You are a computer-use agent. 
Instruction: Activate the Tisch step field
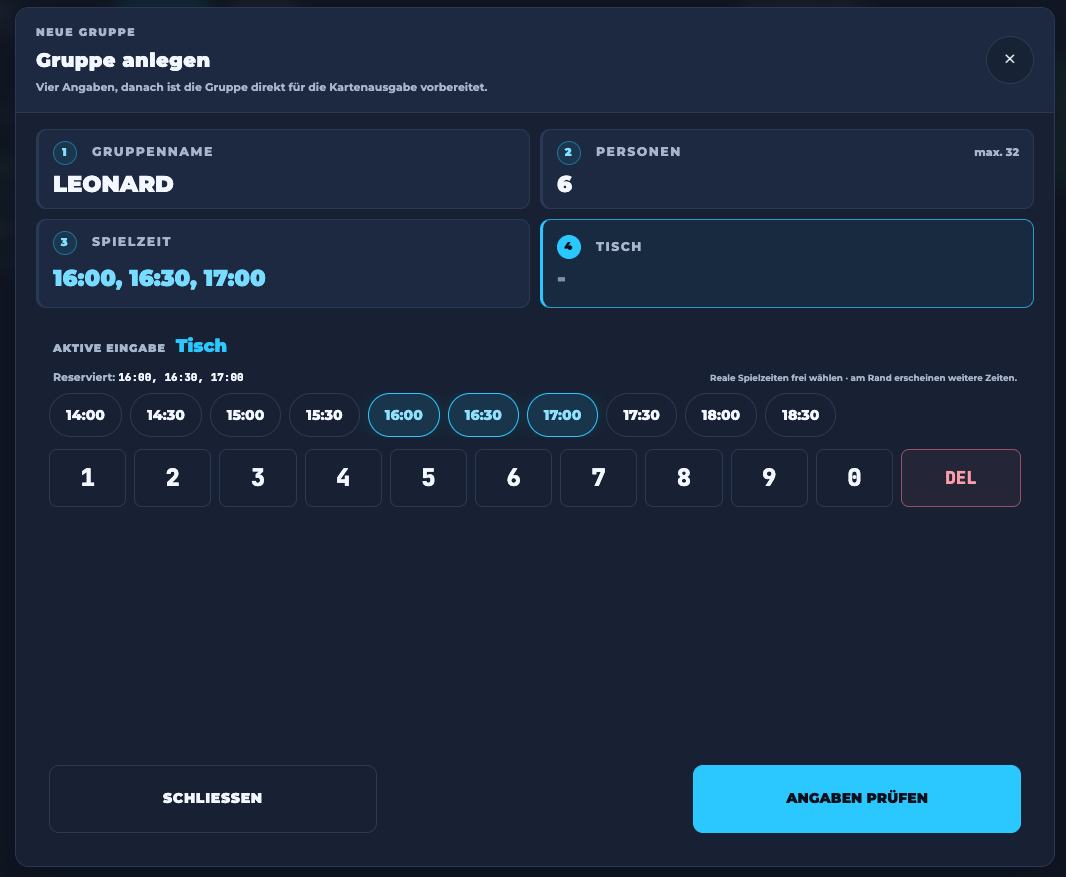[787, 264]
